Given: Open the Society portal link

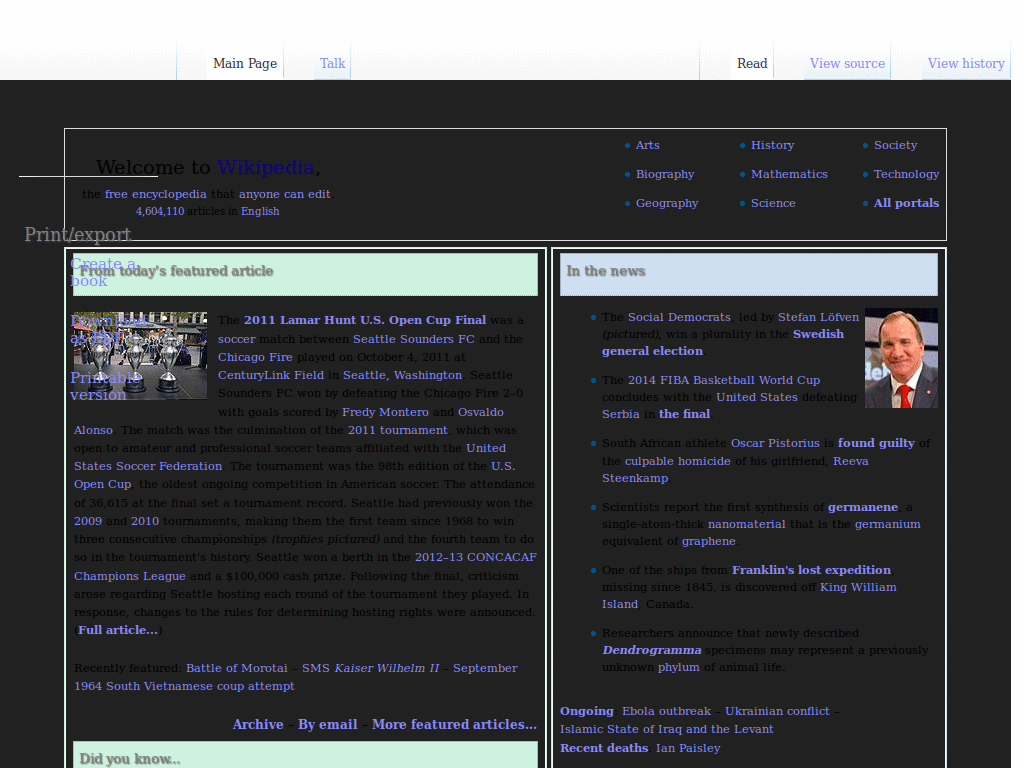Looking at the screenshot, I should (895, 145).
